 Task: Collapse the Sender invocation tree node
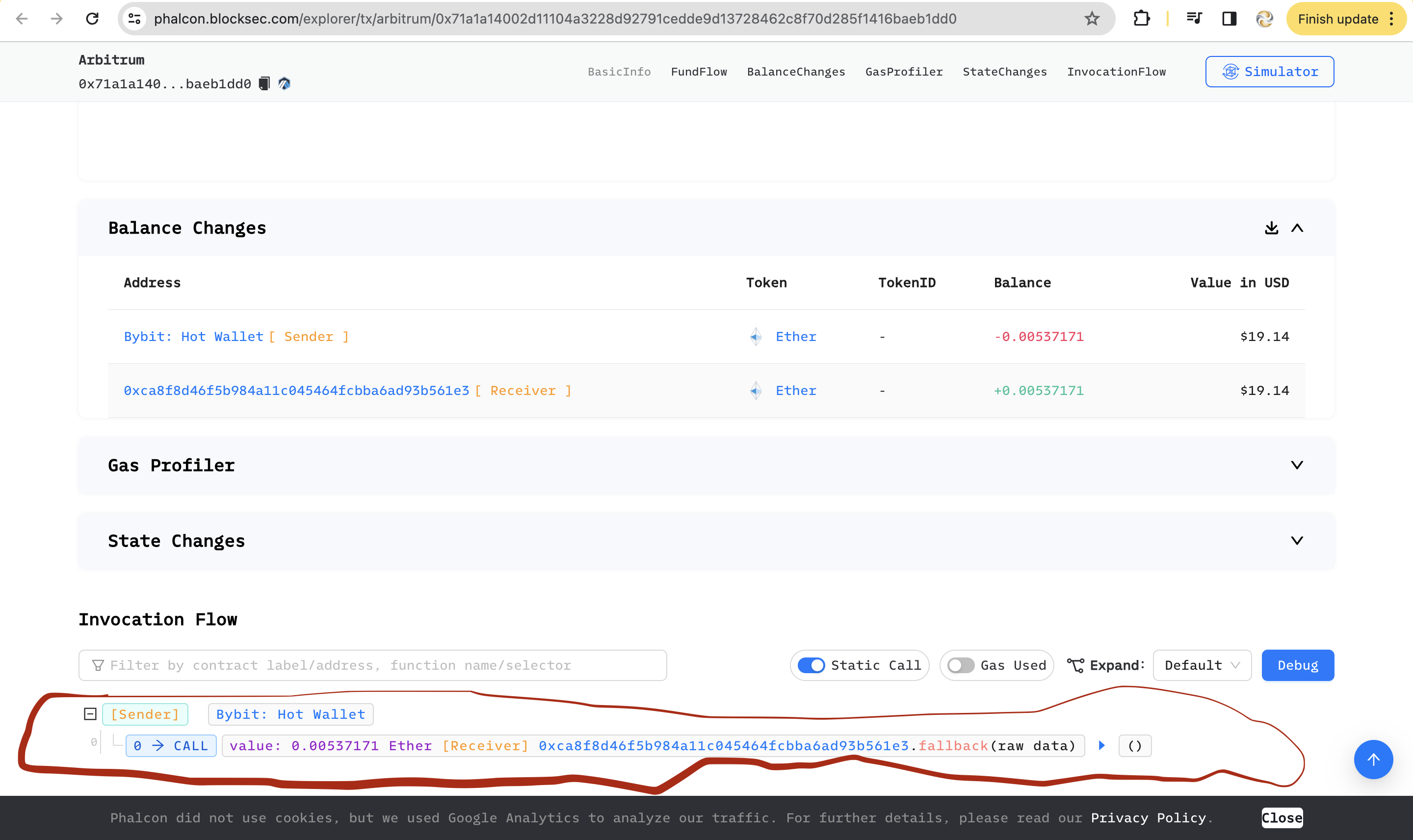click(90, 714)
